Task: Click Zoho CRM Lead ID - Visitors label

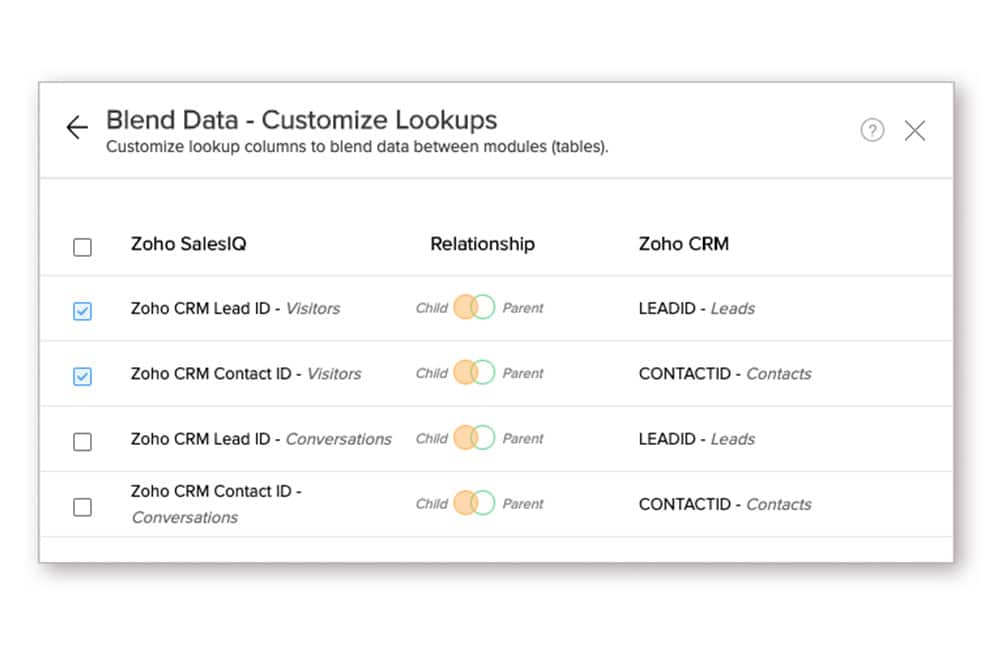Action: tap(235, 309)
